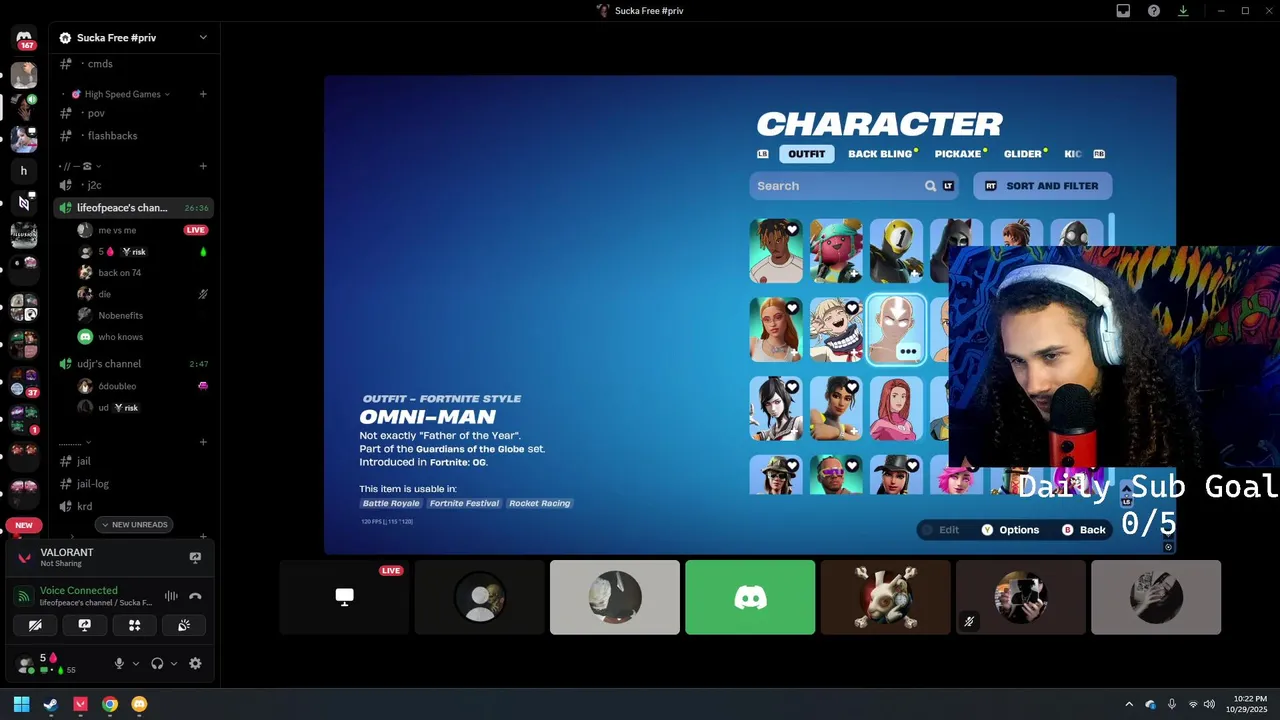The width and height of the screenshot is (1280, 720).
Task: Click the server icon with 37 badge
Action: coord(24,383)
